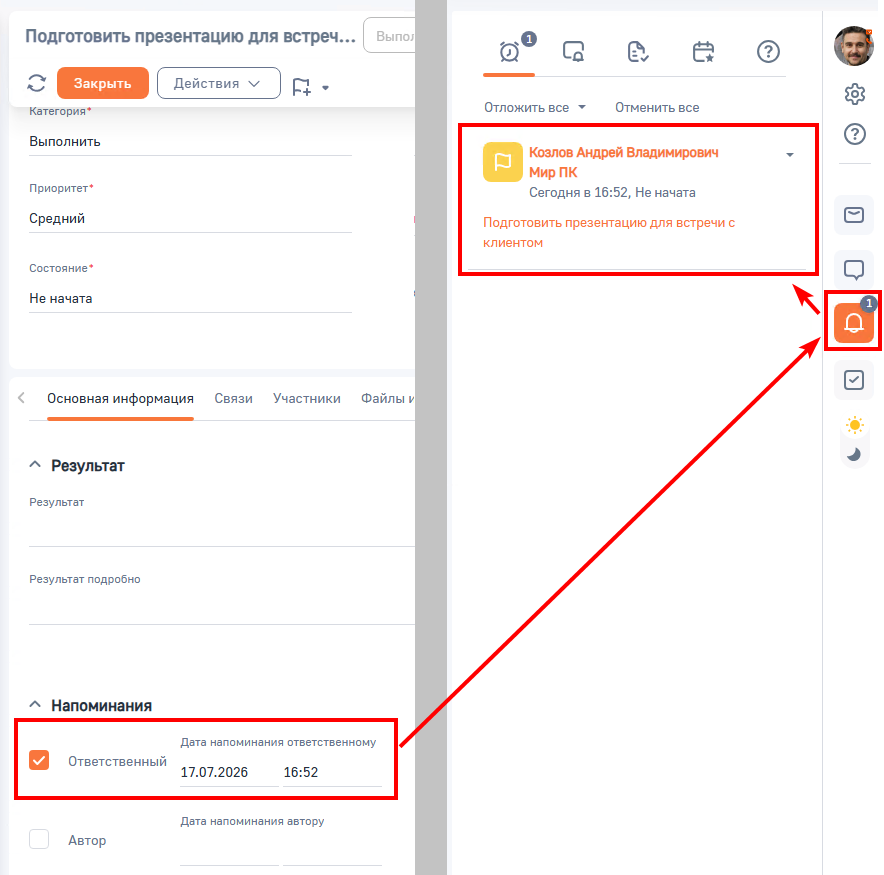Expand the Отложить все dropdown

click(x=534, y=107)
